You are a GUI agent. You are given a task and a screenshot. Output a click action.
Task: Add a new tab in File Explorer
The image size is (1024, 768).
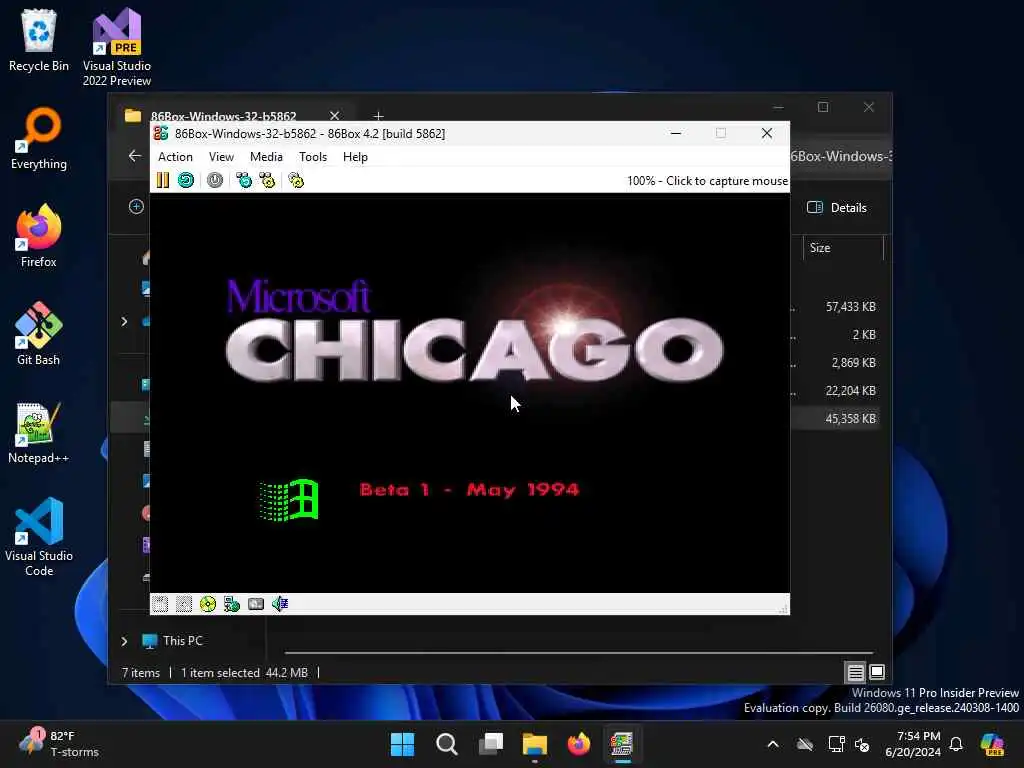tap(378, 116)
